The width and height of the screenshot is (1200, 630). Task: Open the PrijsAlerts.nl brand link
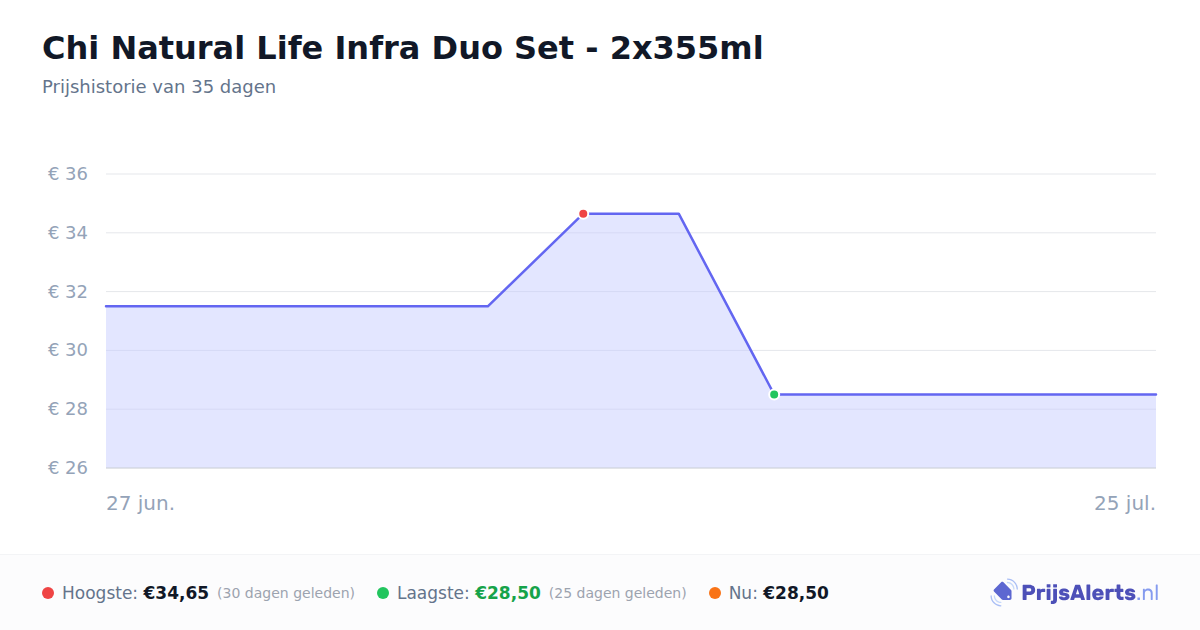click(x=1075, y=593)
